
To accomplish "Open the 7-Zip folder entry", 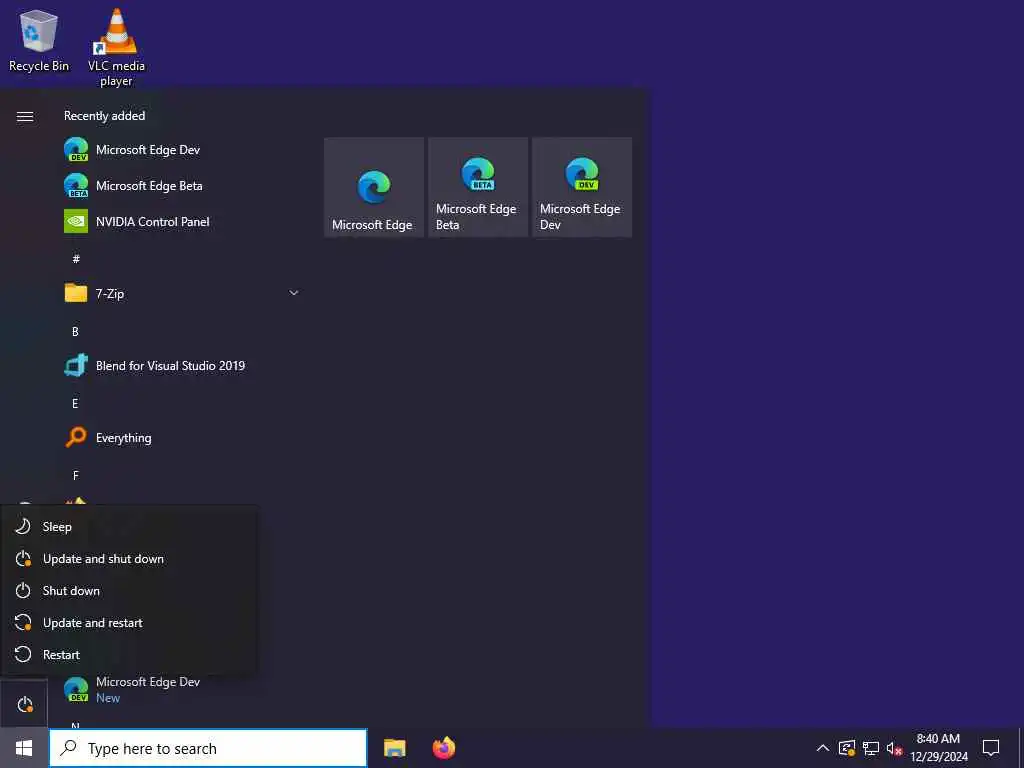I will click(x=183, y=293).
